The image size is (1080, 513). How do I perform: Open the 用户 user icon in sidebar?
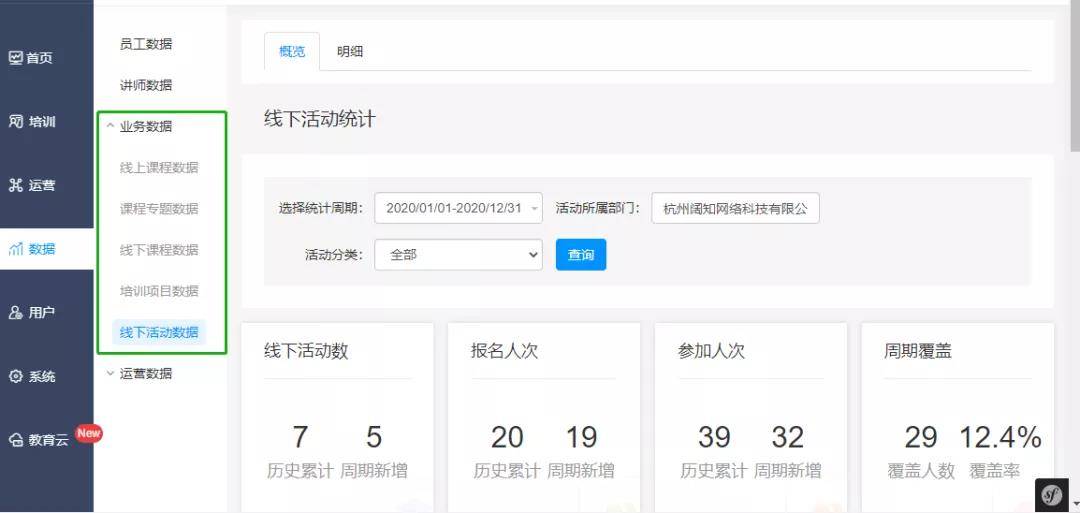(x=16, y=313)
